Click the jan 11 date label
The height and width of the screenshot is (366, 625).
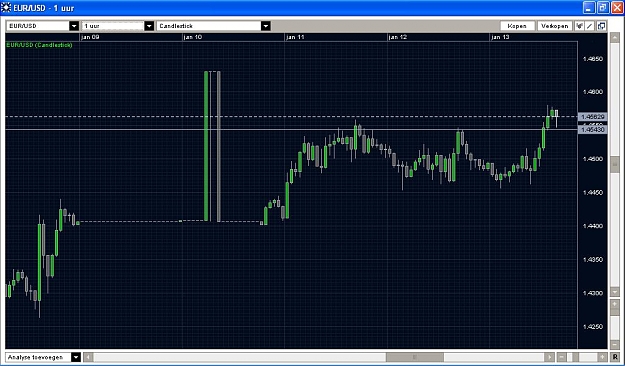295,37
